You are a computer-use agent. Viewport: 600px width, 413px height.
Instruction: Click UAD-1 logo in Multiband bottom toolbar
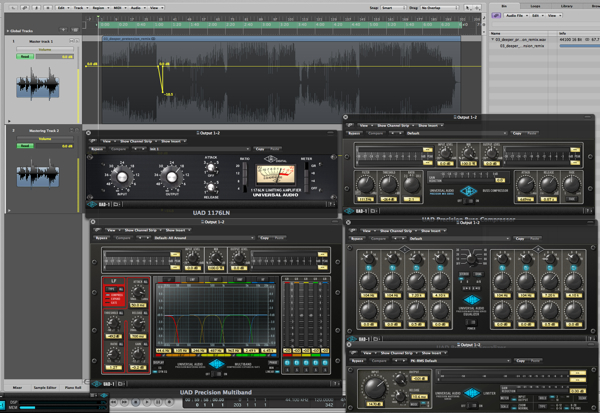(103, 384)
